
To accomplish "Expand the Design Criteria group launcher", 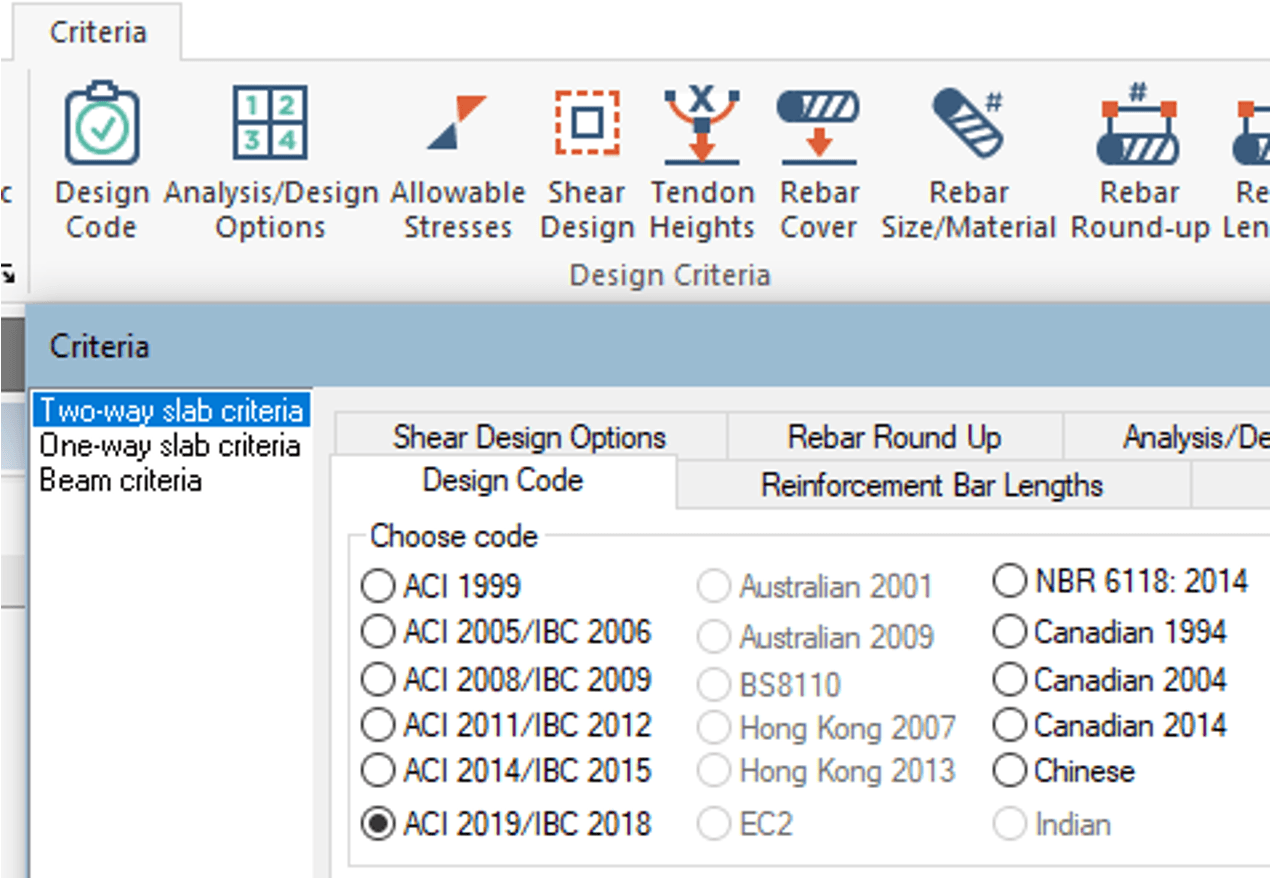I will [7, 270].
